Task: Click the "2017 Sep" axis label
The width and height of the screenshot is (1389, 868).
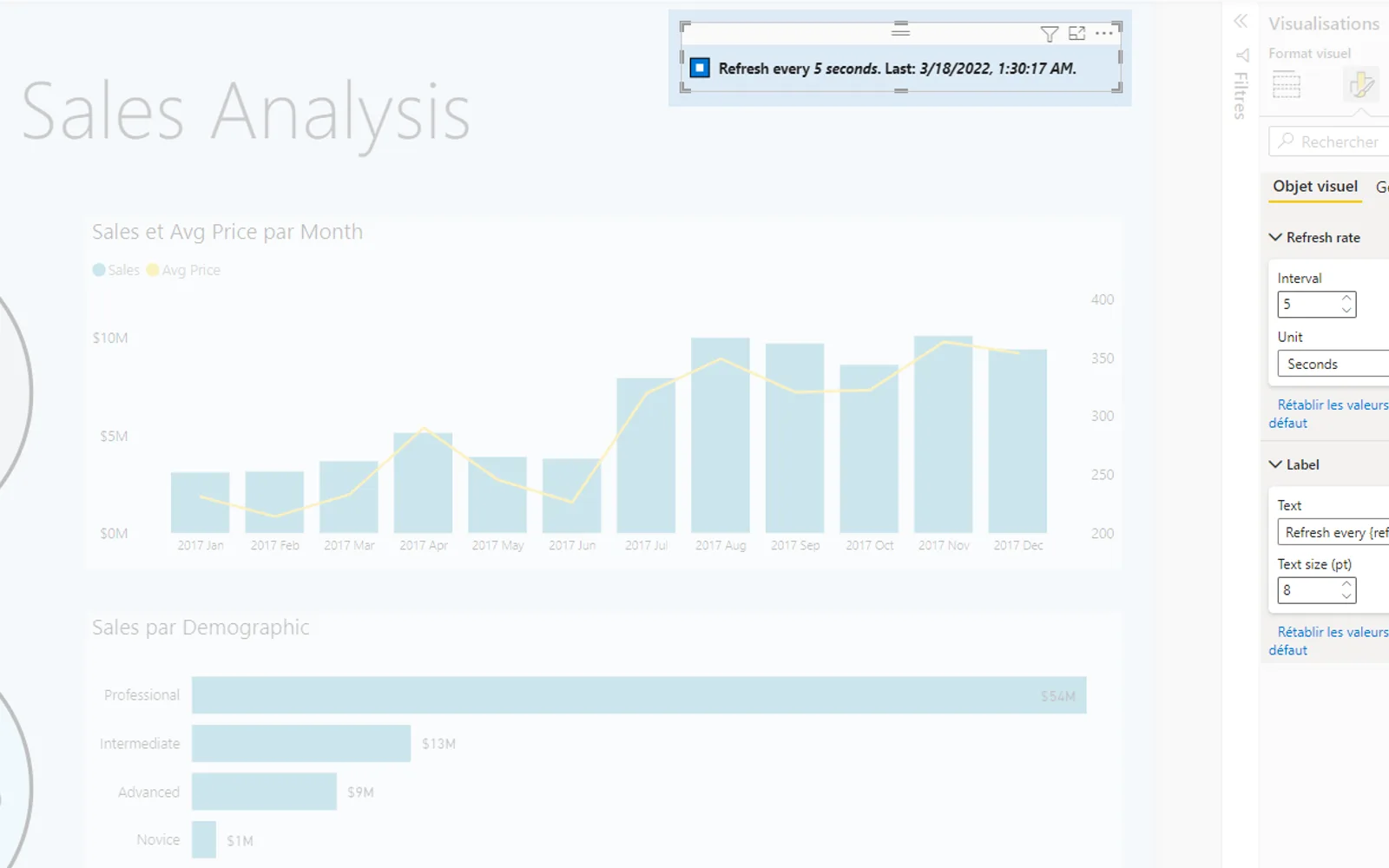Action: [x=795, y=545]
